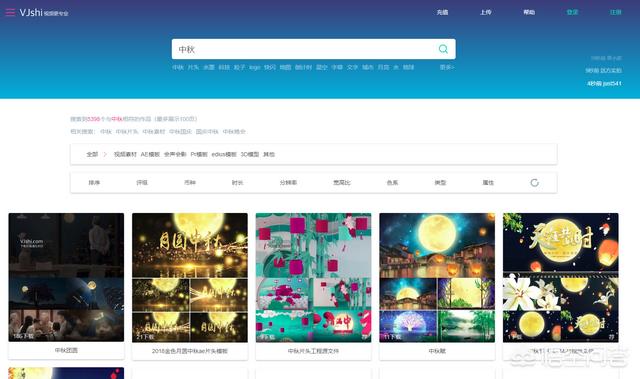The width and height of the screenshot is (640, 379).
Task: Click into the 中秋 search input field
Action: click(x=304, y=49)
